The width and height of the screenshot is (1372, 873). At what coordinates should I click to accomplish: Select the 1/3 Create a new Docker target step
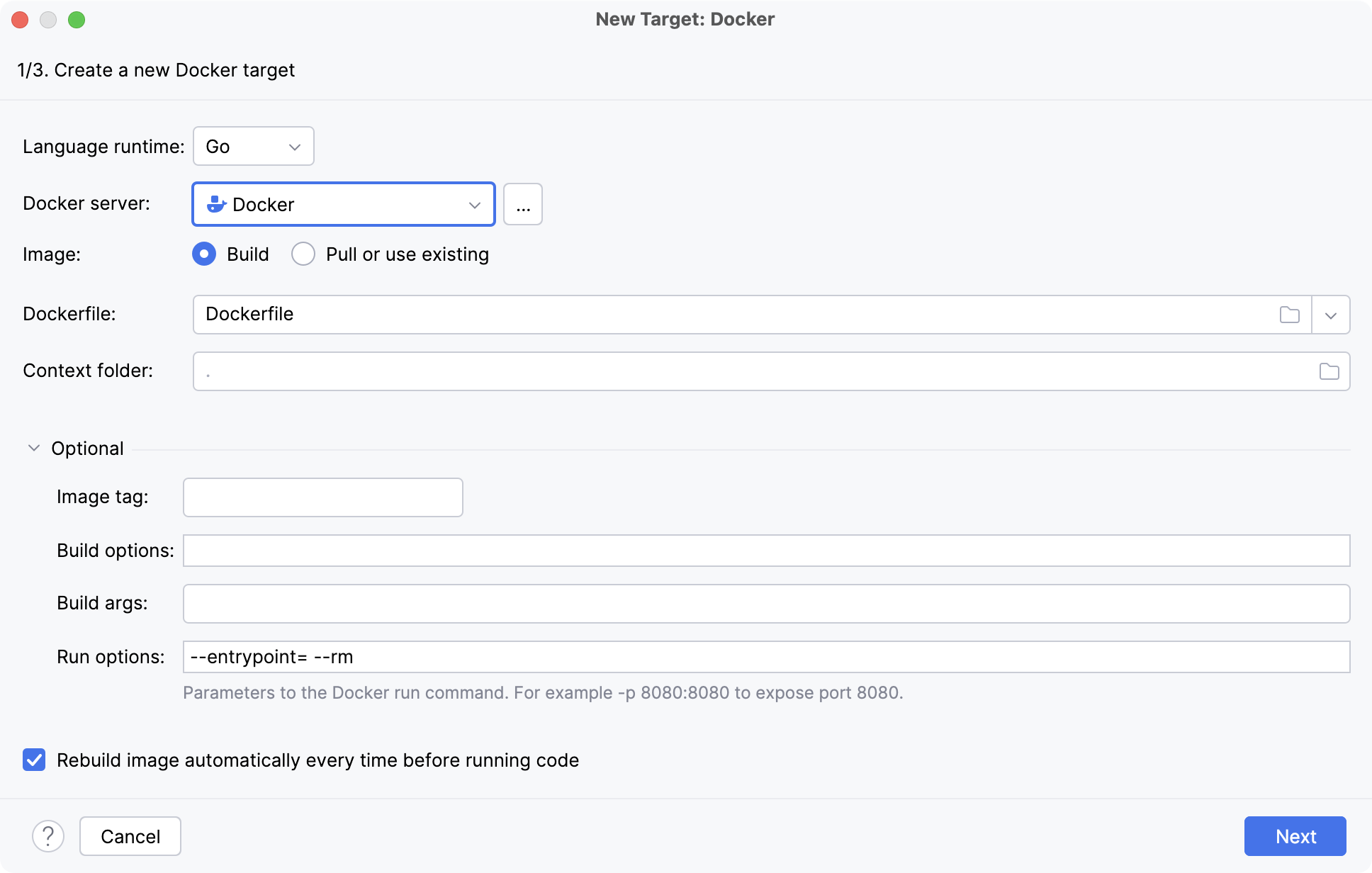(155, 69)
